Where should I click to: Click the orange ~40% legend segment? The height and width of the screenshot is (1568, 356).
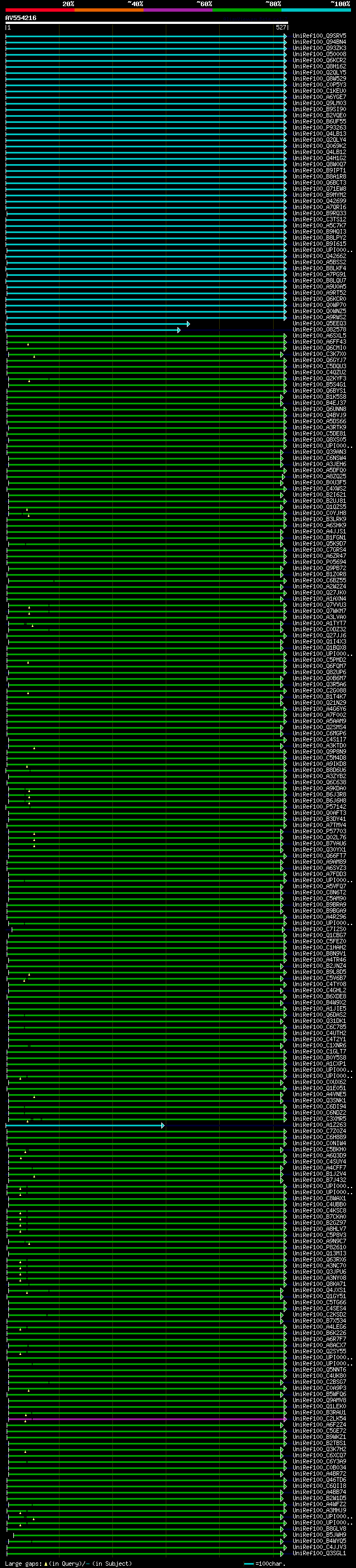(109, 10)
